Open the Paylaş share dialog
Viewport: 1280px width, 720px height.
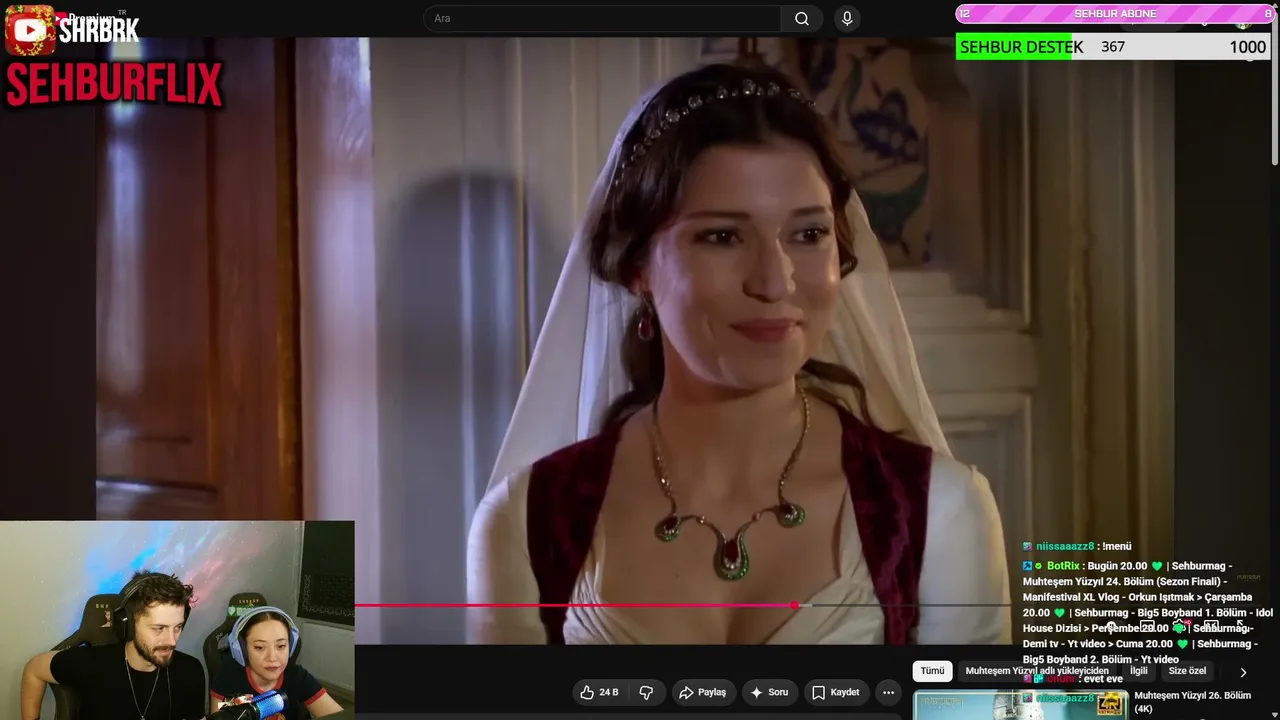(x=703, y=692)
